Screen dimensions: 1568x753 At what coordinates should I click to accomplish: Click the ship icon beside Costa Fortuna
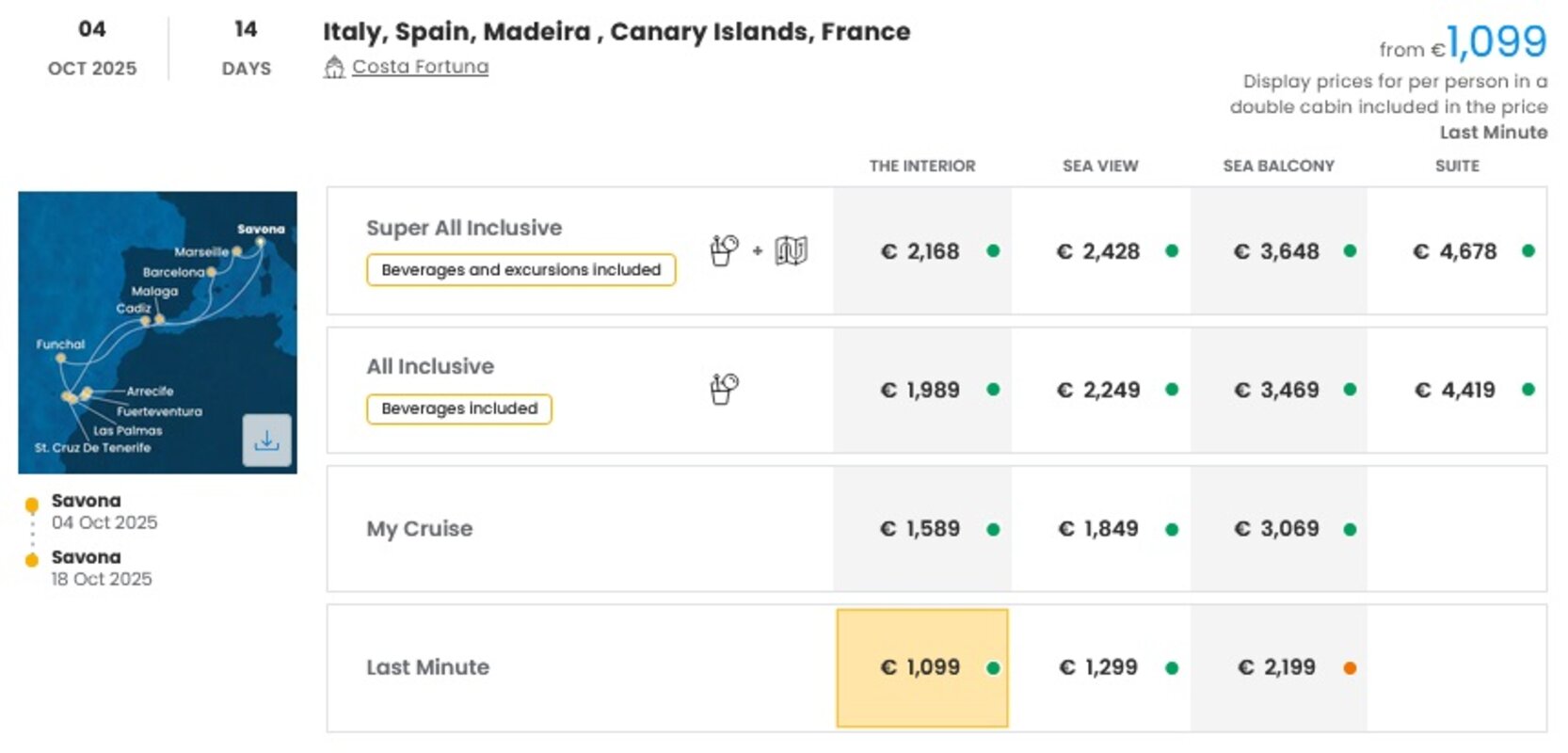coord(334,67)
